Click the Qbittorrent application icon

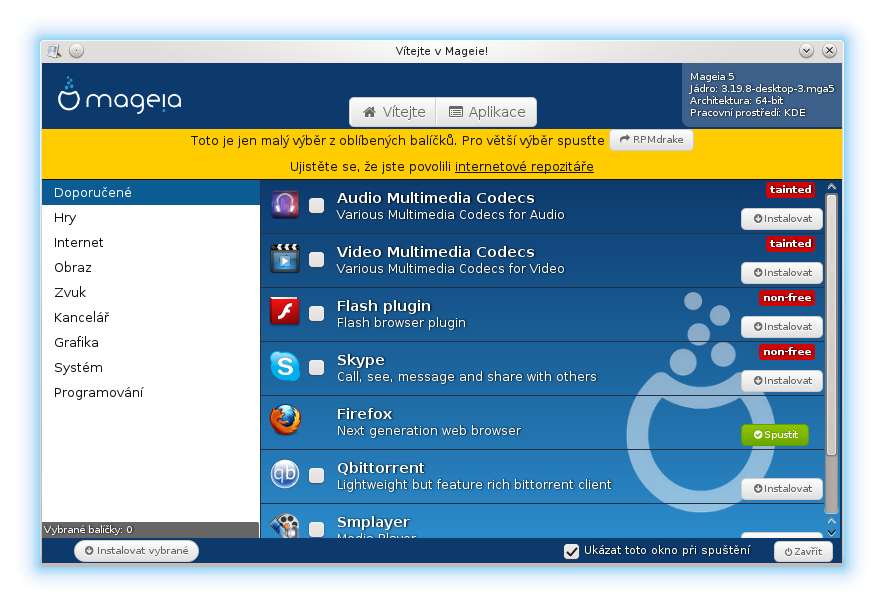point(285,474)
